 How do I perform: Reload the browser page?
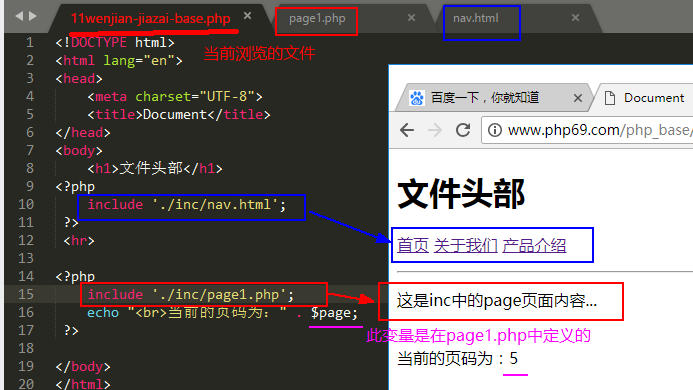[463, 130]
